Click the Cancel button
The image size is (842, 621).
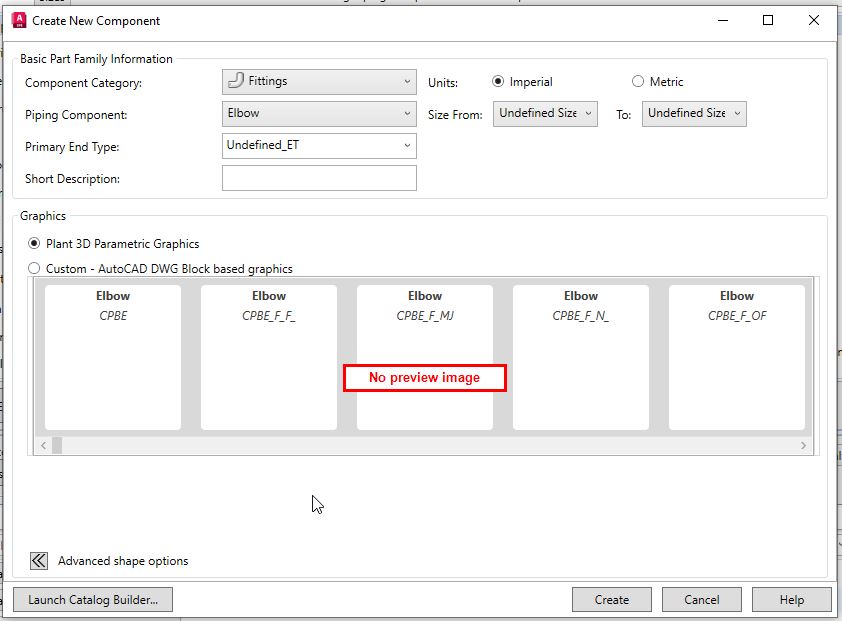701,600
